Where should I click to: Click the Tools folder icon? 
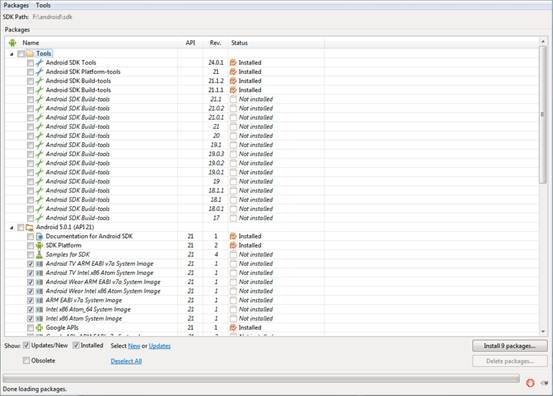tap(30, 54)
